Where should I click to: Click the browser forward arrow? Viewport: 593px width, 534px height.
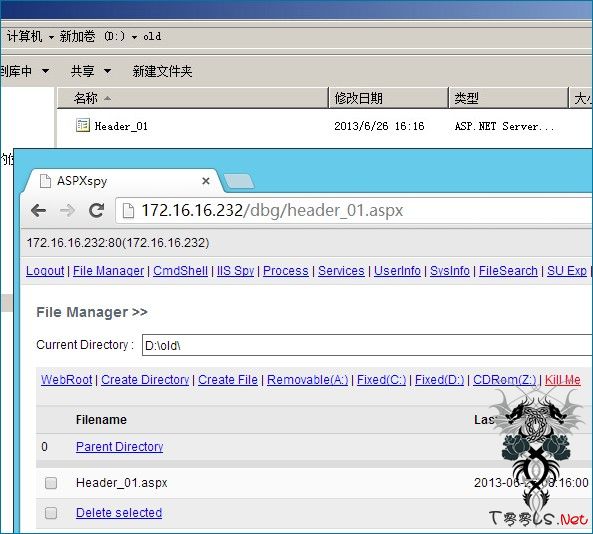coord(68,210)
